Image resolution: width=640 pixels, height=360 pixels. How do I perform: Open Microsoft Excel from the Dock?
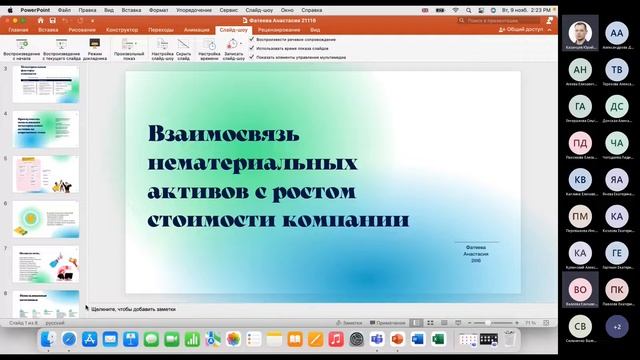tap(438, 339)
